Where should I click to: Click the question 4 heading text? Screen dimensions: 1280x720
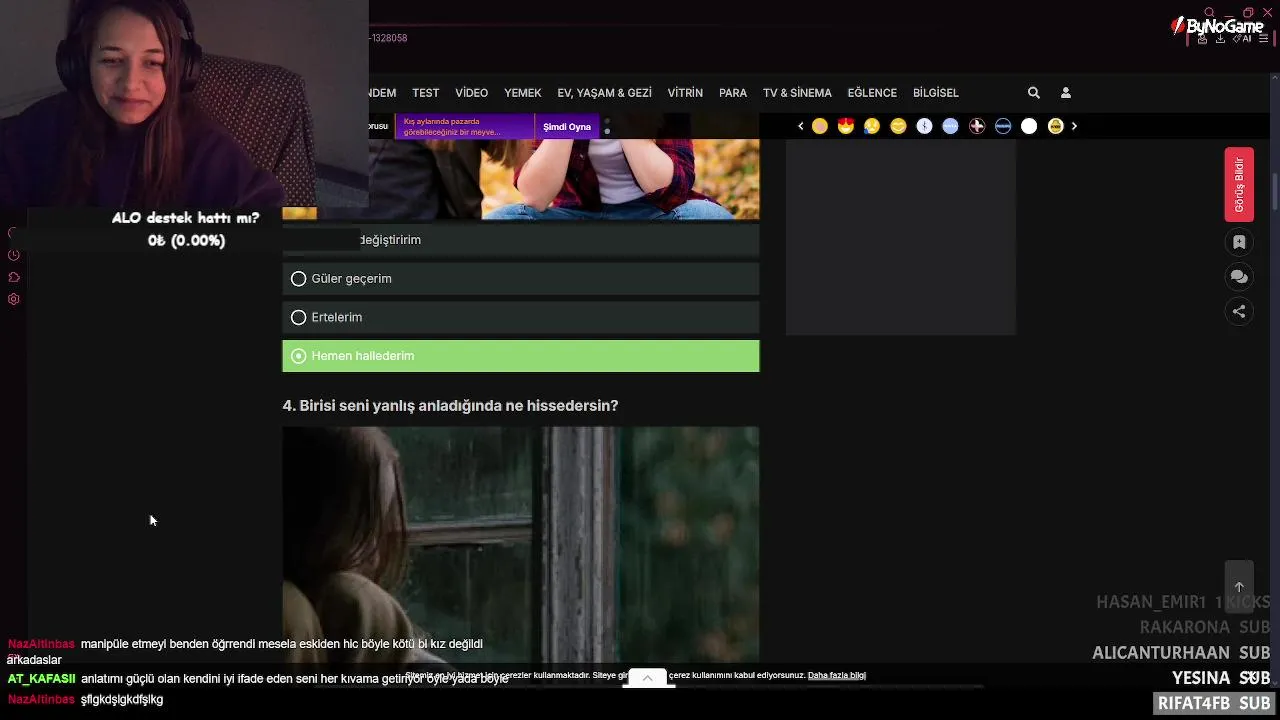[x=451, y=406]
